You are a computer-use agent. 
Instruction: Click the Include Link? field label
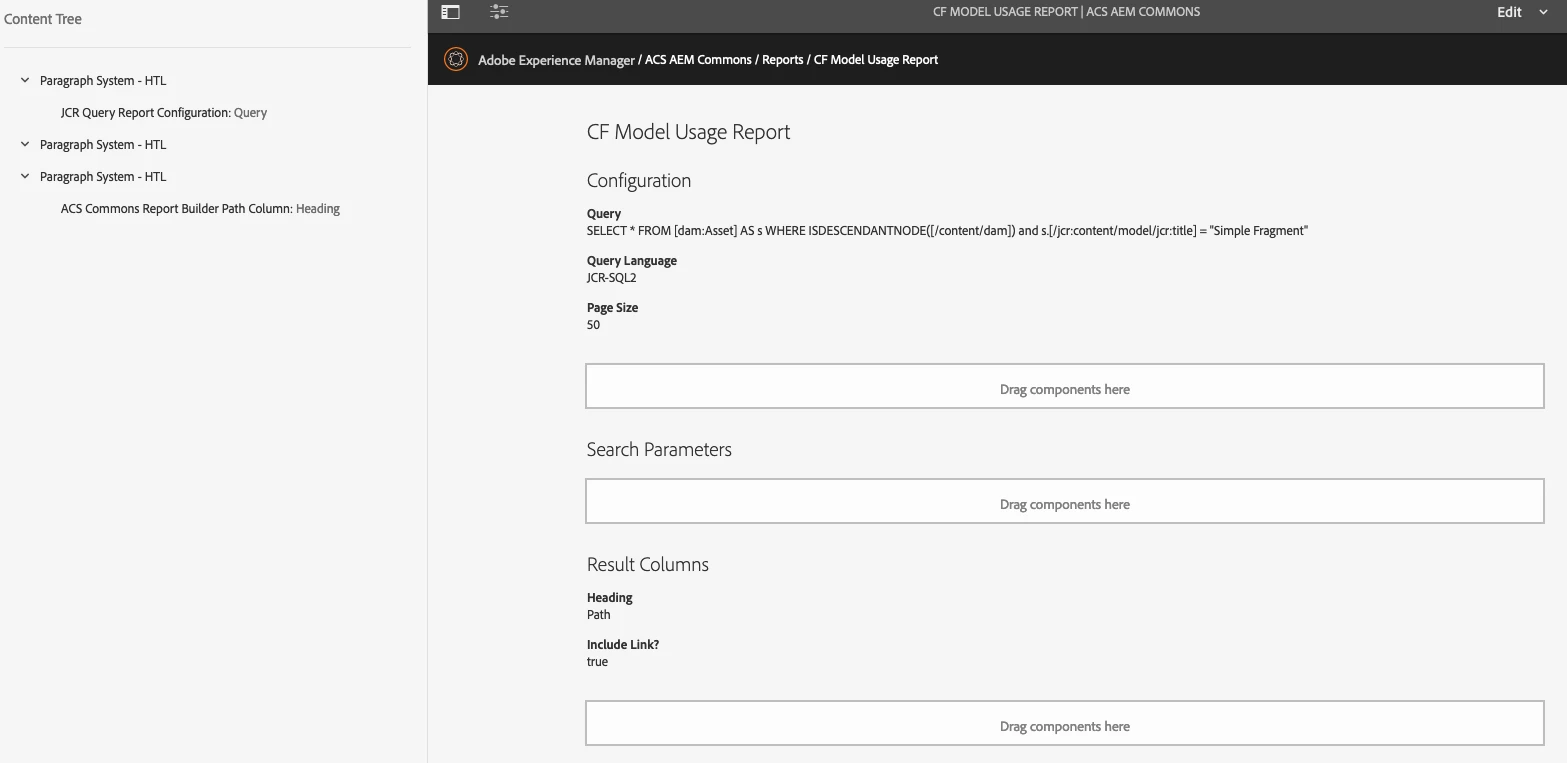tap(622, 644)
